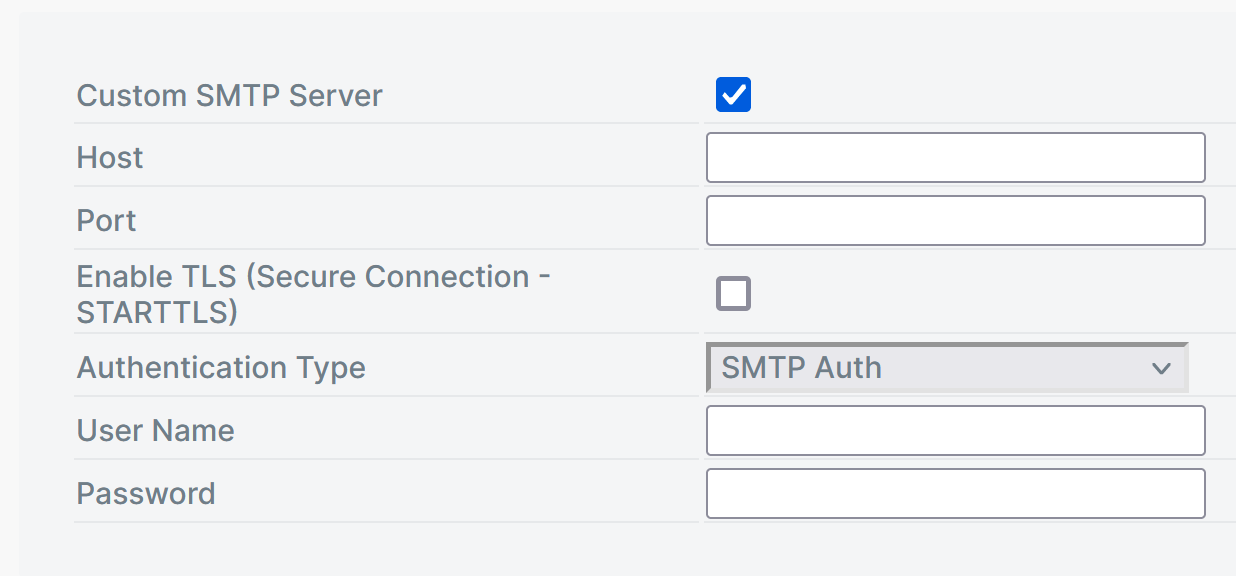Click the Port label text
The width and height of the screenshot is (1236, 576).
106,221
